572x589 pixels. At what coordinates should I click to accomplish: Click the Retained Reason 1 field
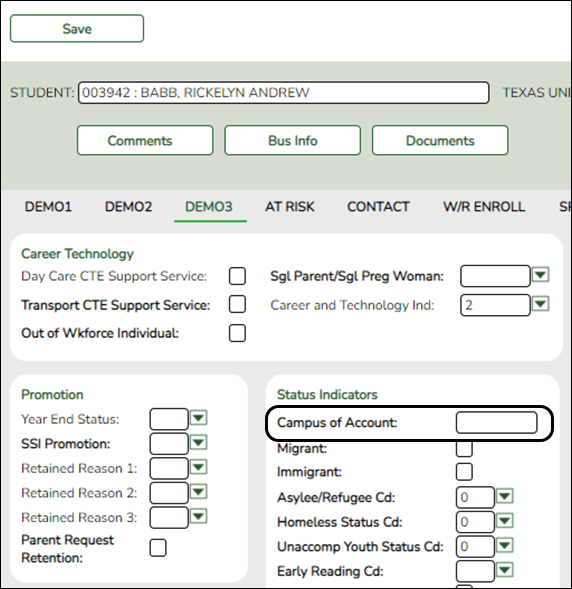[x=169, y=468]
